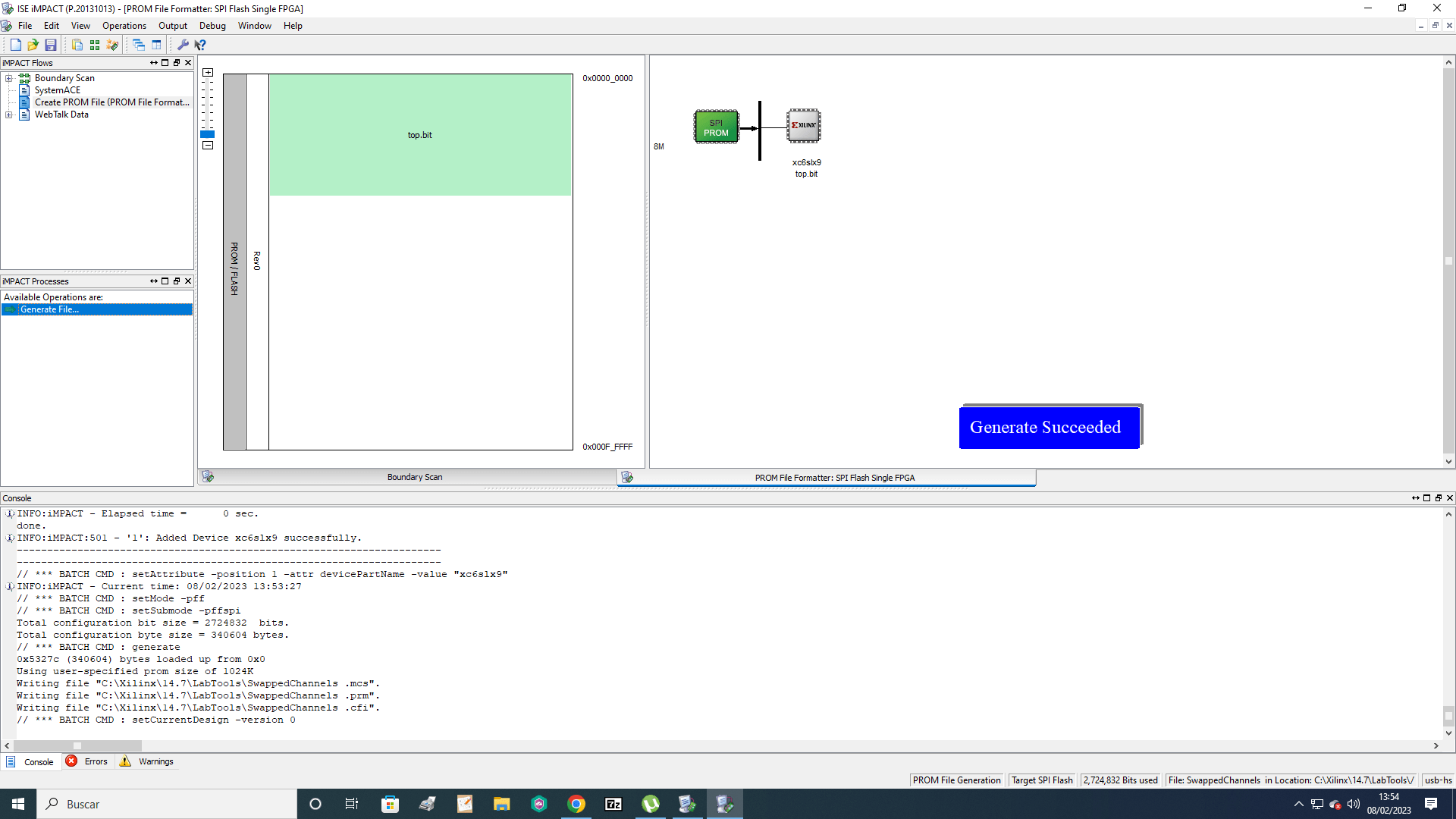
Task: Open the File menu
Action: pos(25,26)
